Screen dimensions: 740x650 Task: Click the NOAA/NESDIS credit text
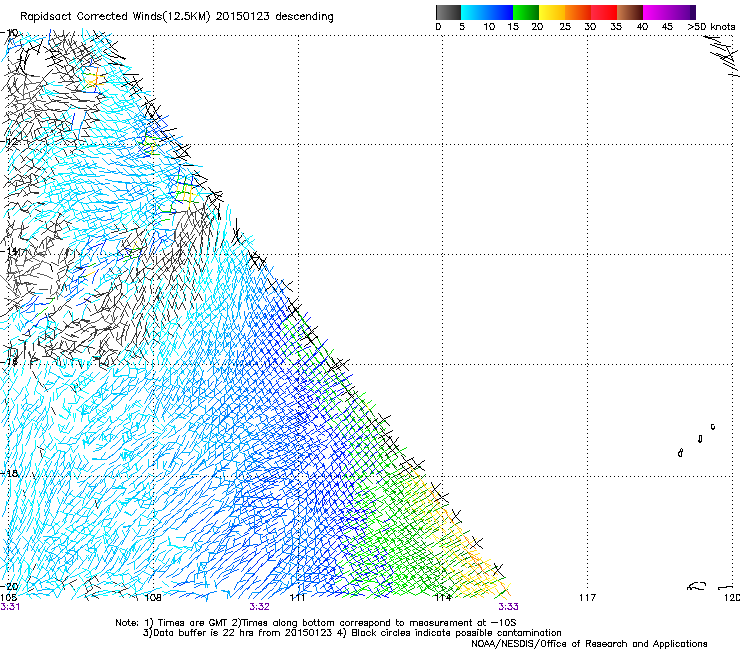tap(589, 644)
